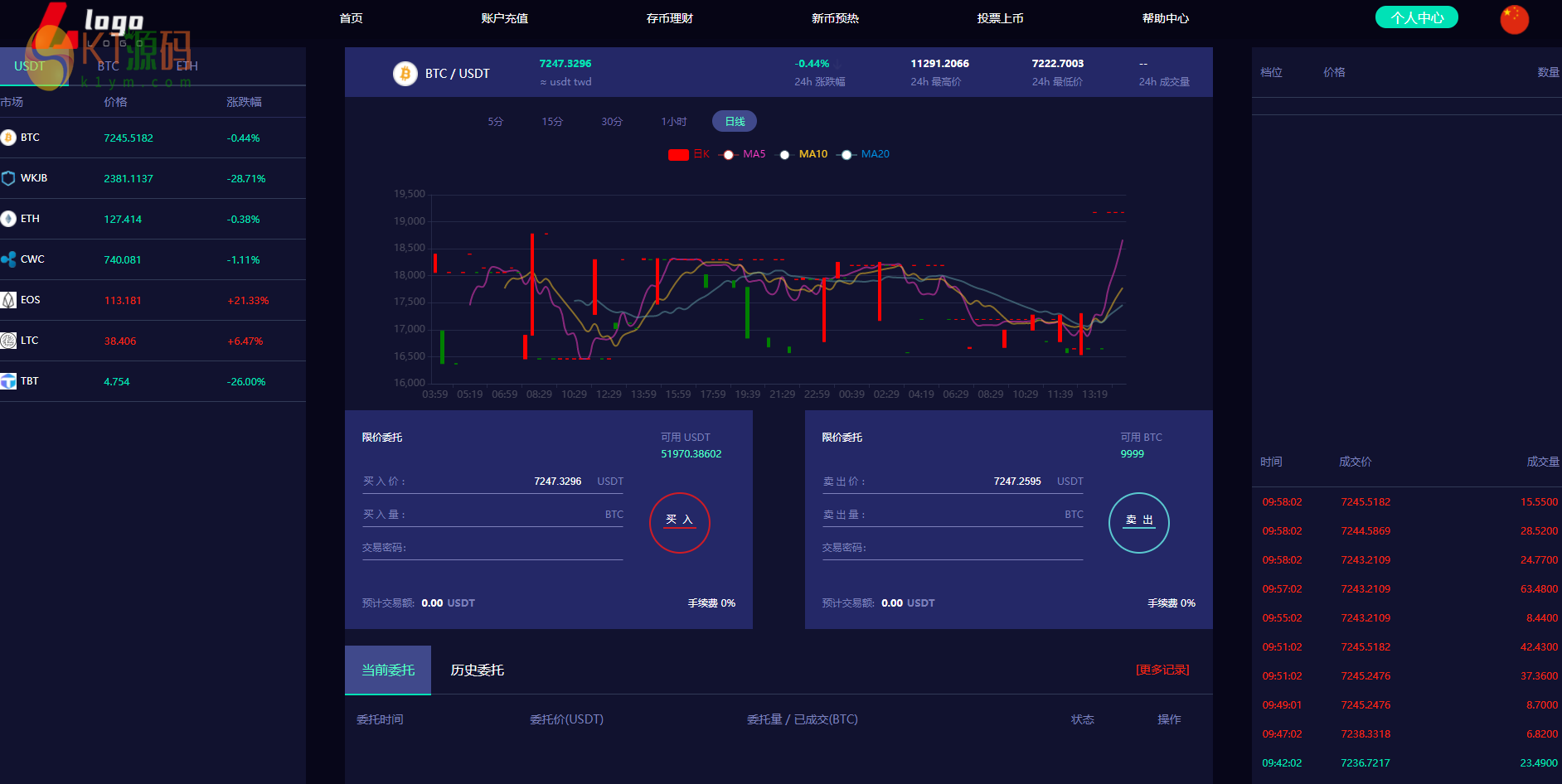Click the EOS change value +21.33%
1562x784 pixels.
click(x=248, y=301)
